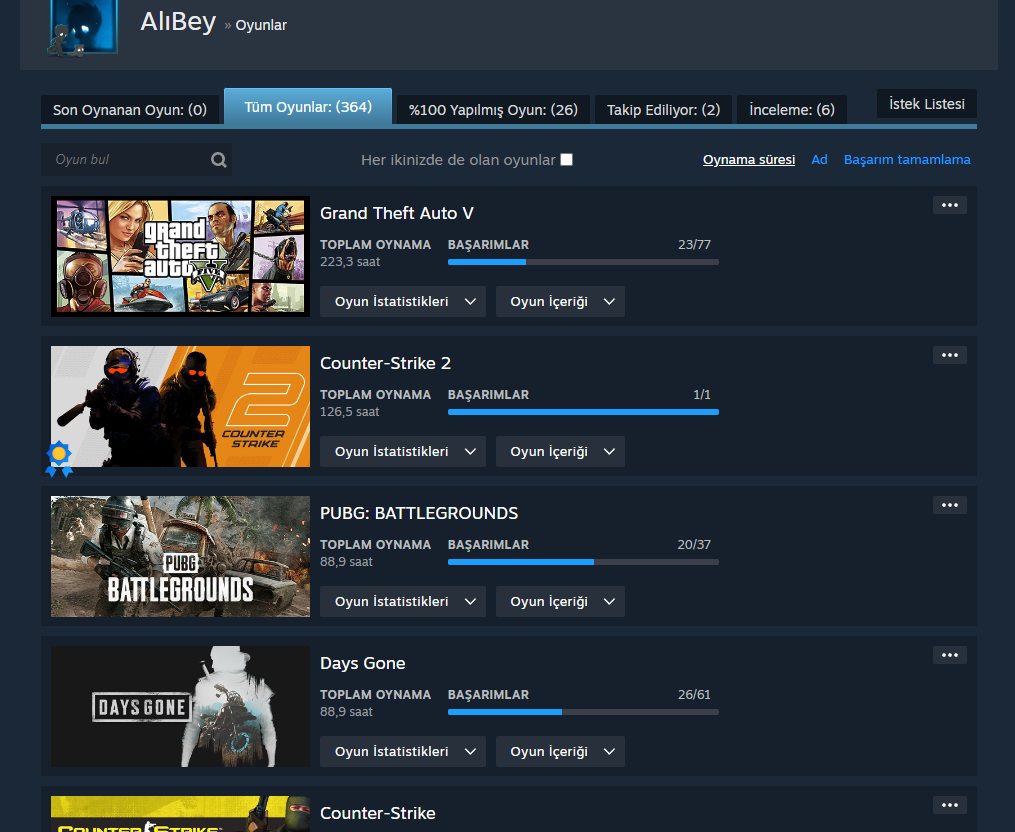This screenshot has height=832, width=1015.
Task: Click the 223,3 saat playtime text
Action: tap(350, 262)
